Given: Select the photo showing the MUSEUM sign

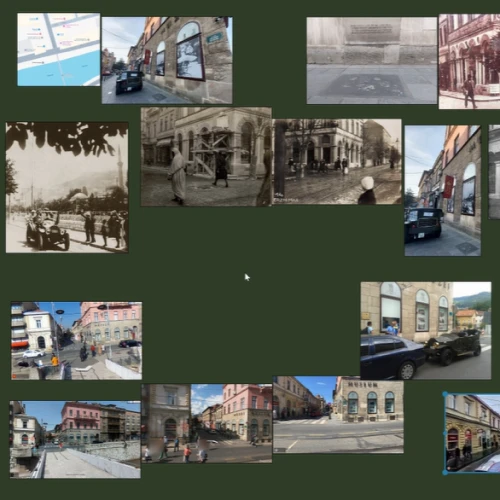Looking at the screenshot, I should 338,415.
